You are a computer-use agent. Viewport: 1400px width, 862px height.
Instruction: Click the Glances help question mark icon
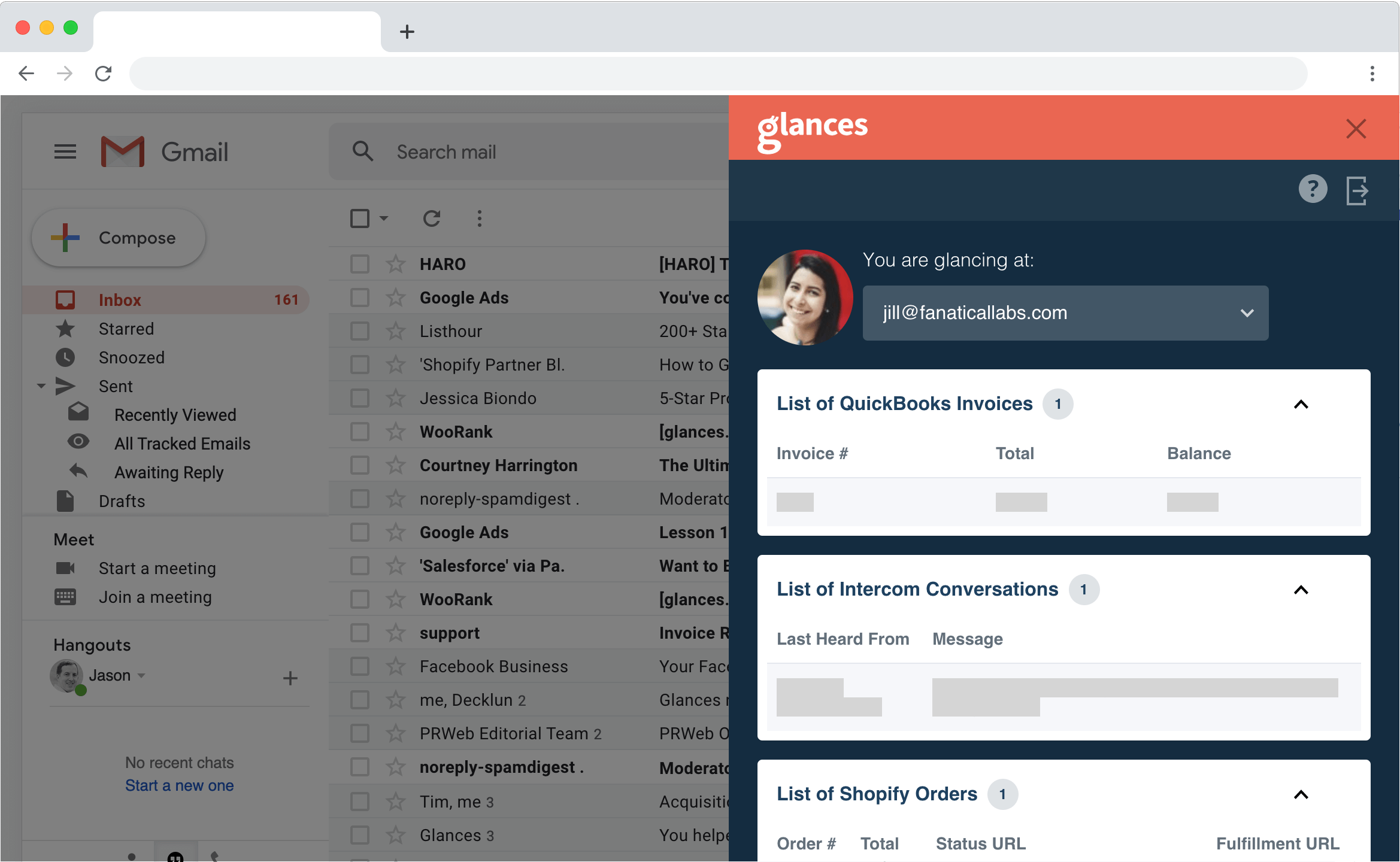[x=1313, y=189]
